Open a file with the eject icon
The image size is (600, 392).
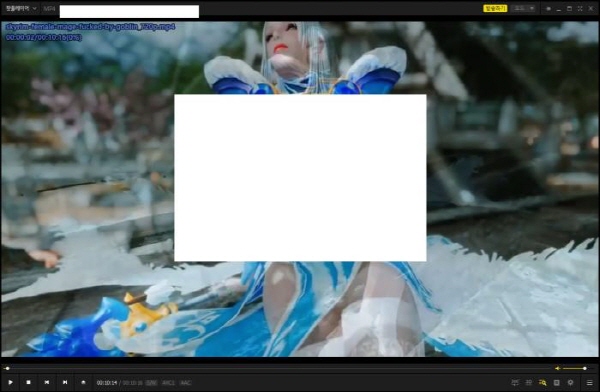[83, 382]
